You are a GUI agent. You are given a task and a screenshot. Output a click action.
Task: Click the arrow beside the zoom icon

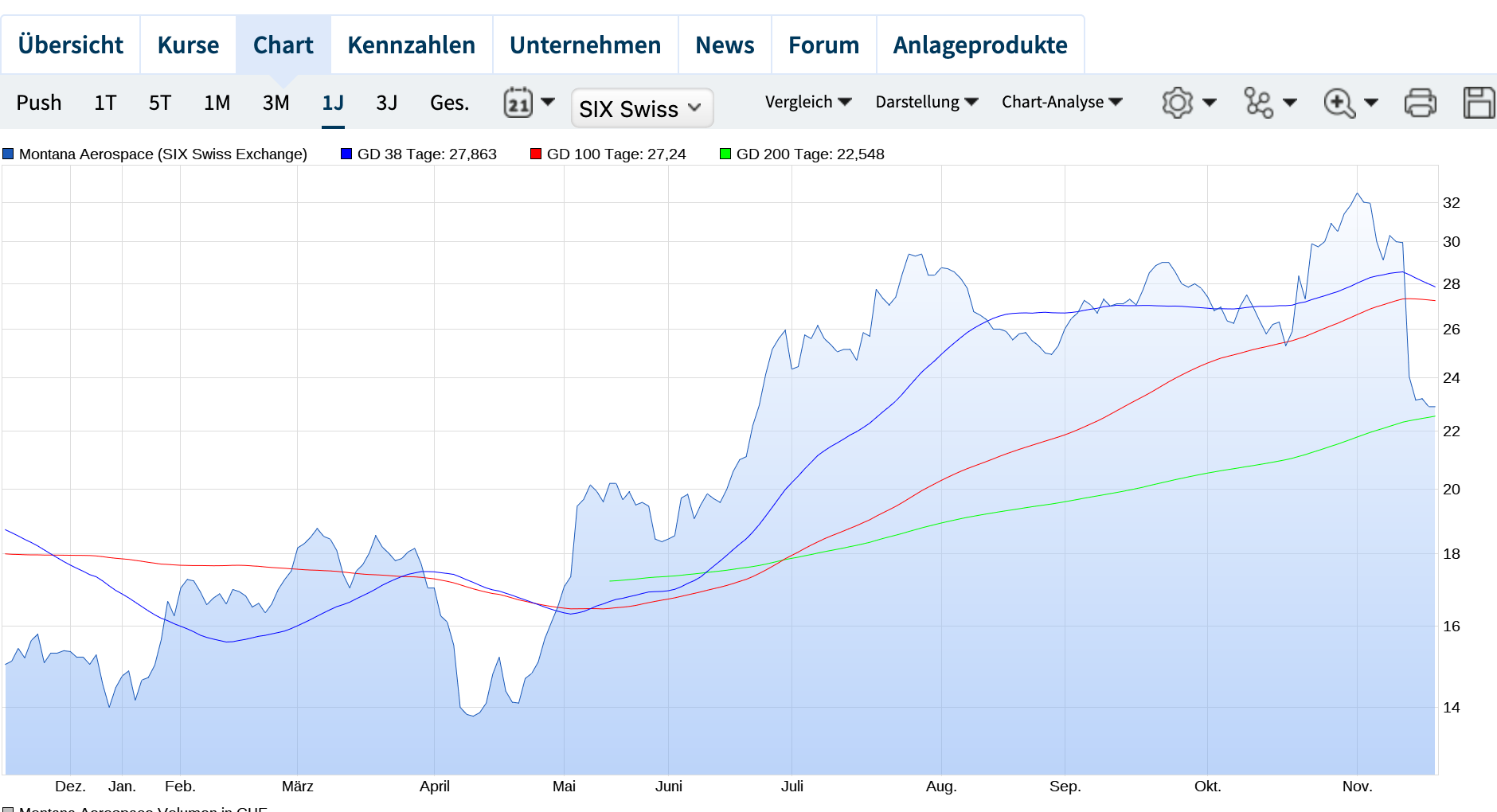coord(1371,103)
